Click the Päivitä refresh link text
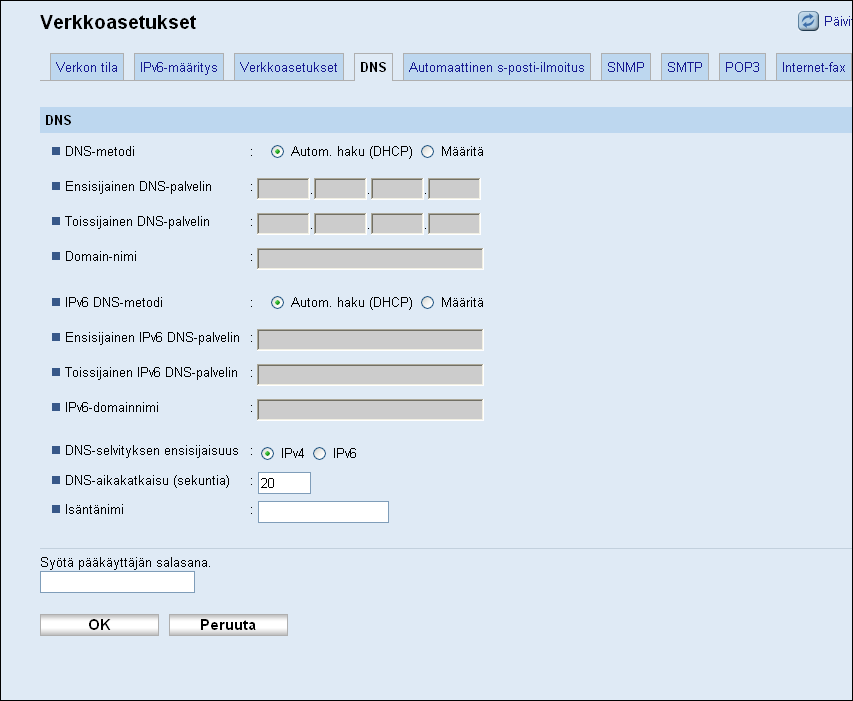The image size is (853, 701). [x=838, y=21]
